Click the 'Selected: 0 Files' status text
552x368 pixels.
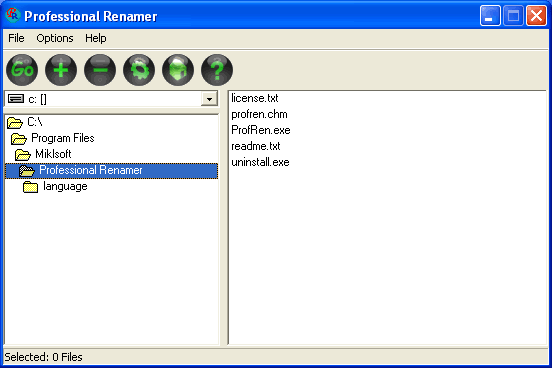tap(43, 357)
